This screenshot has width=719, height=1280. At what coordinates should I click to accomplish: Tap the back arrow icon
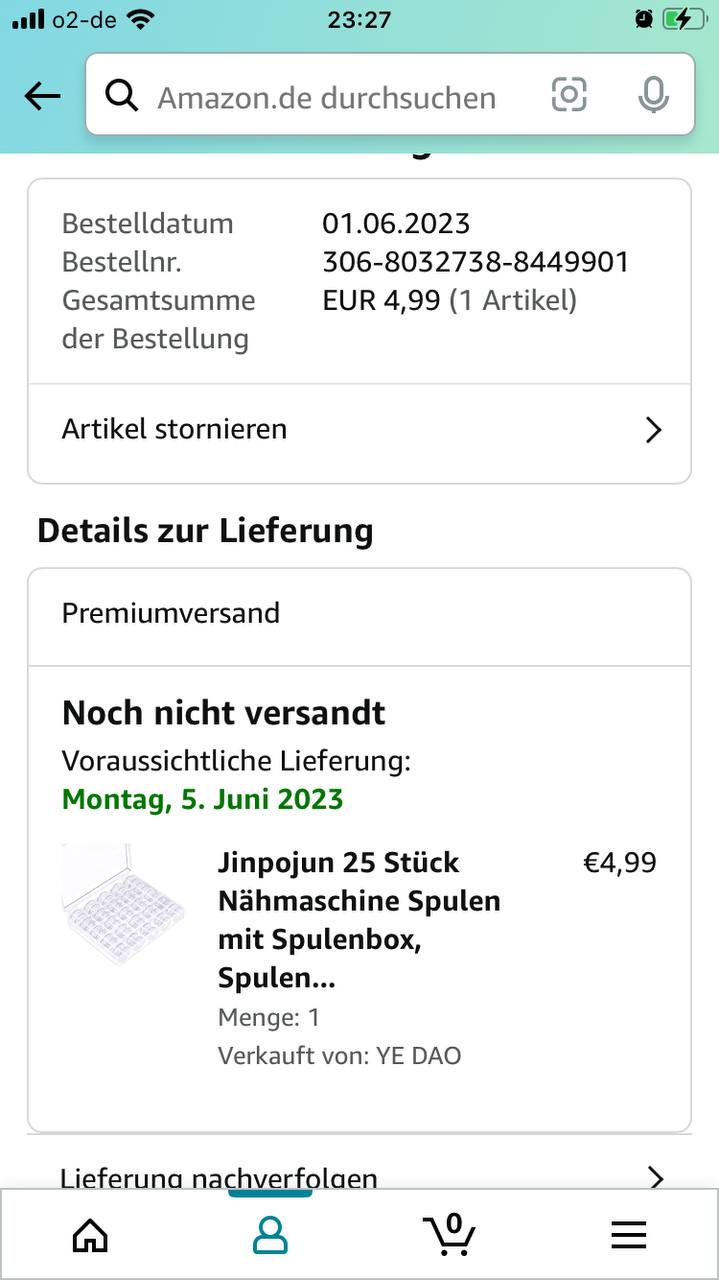click(42, 96)
